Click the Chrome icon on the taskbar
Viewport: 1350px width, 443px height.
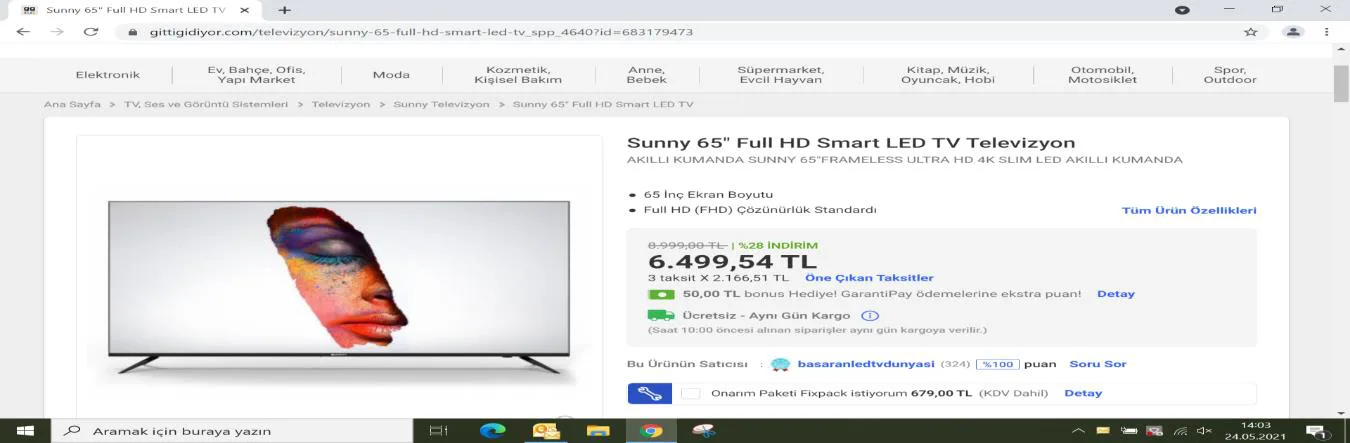pos(651,431)
